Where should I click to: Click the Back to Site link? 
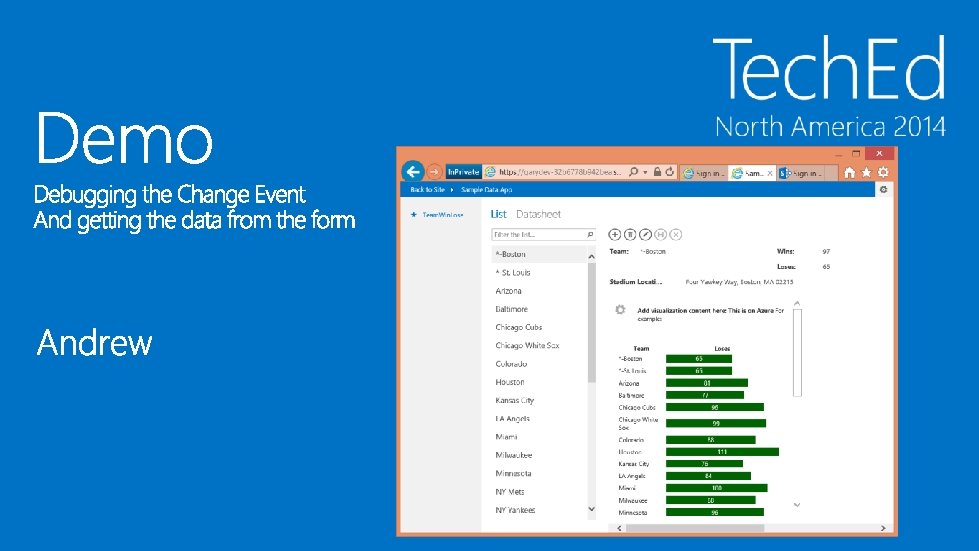pos(427,190)
